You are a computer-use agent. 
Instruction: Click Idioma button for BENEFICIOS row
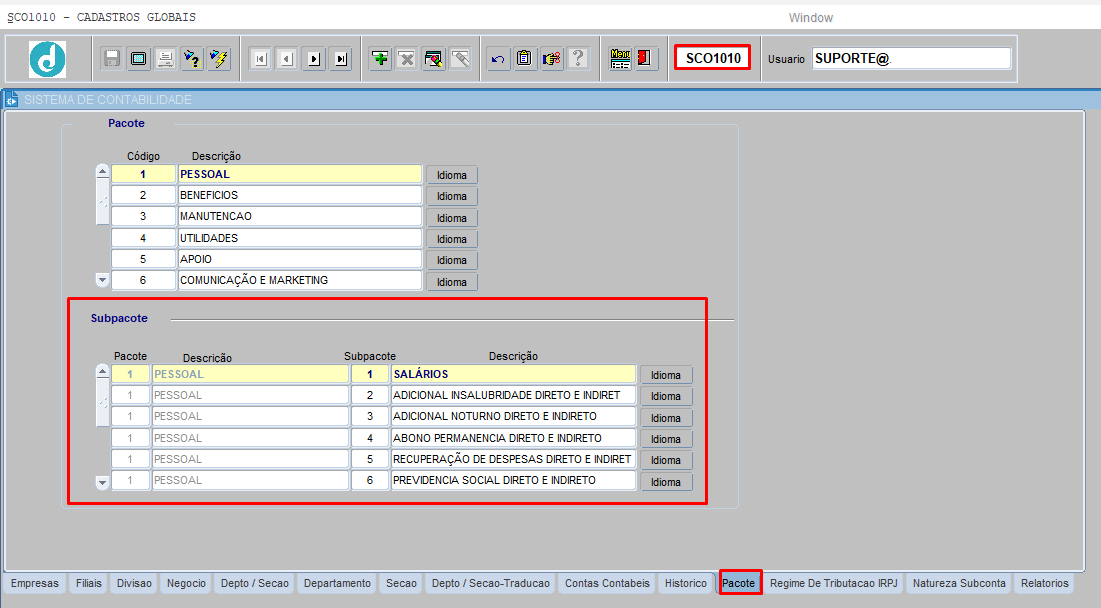(x=451, y=197)
